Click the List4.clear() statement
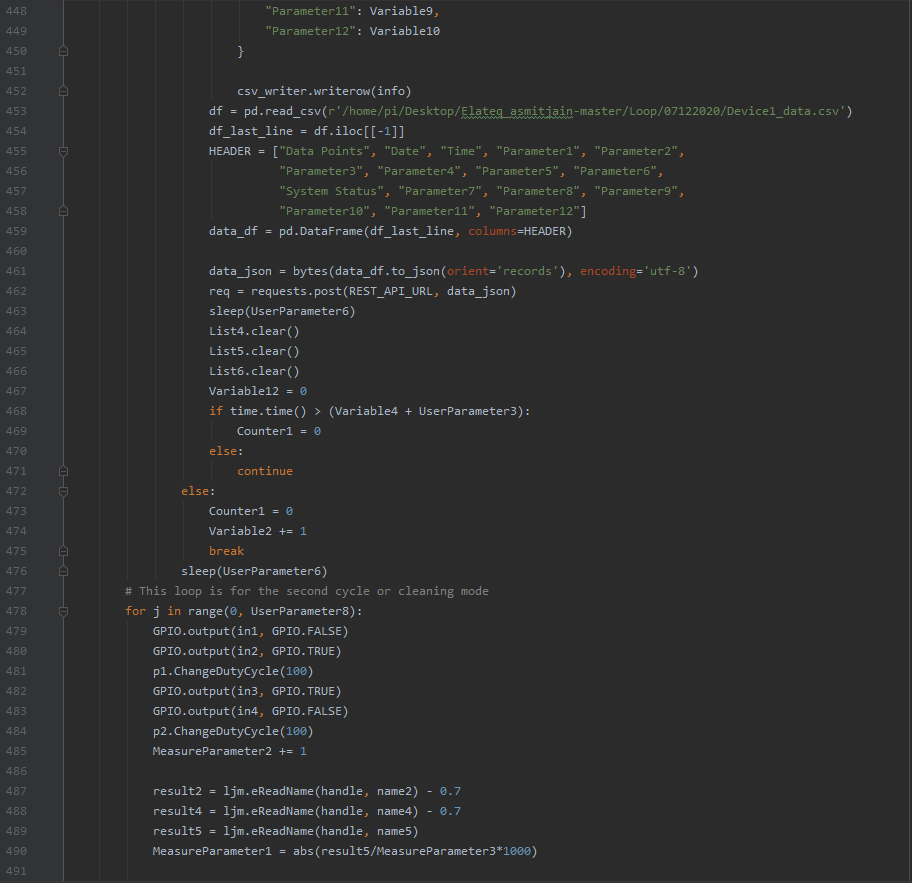Image resolution: width=912 pixels, height=883 pixels. coord(254,332)
